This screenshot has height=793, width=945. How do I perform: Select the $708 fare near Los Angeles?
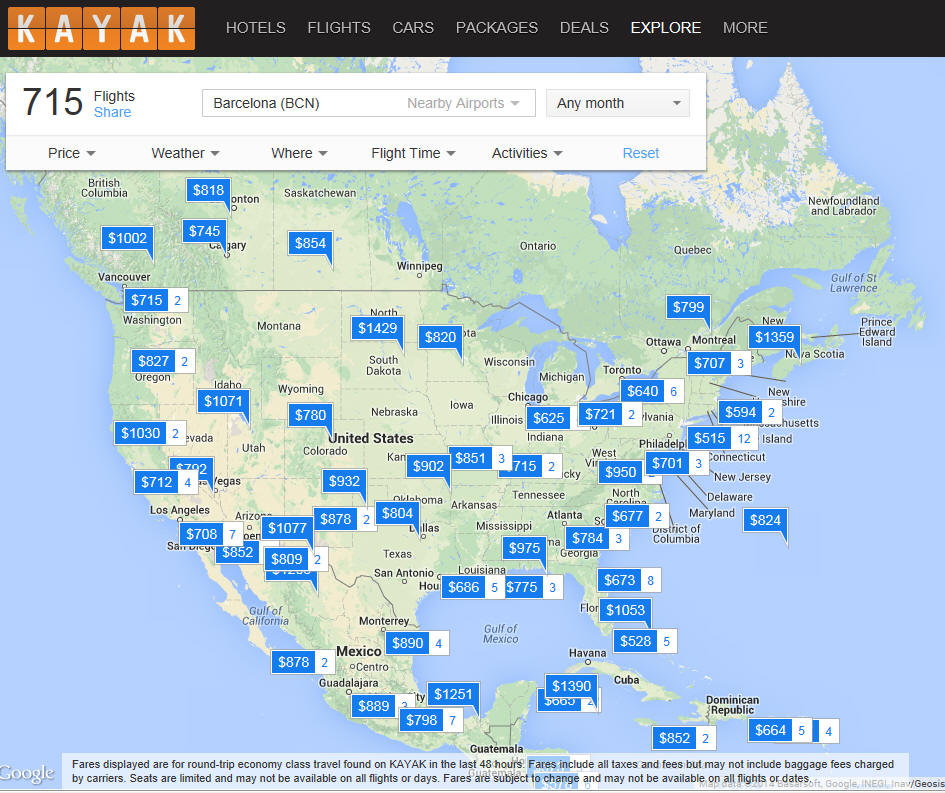tap(211, 534)
